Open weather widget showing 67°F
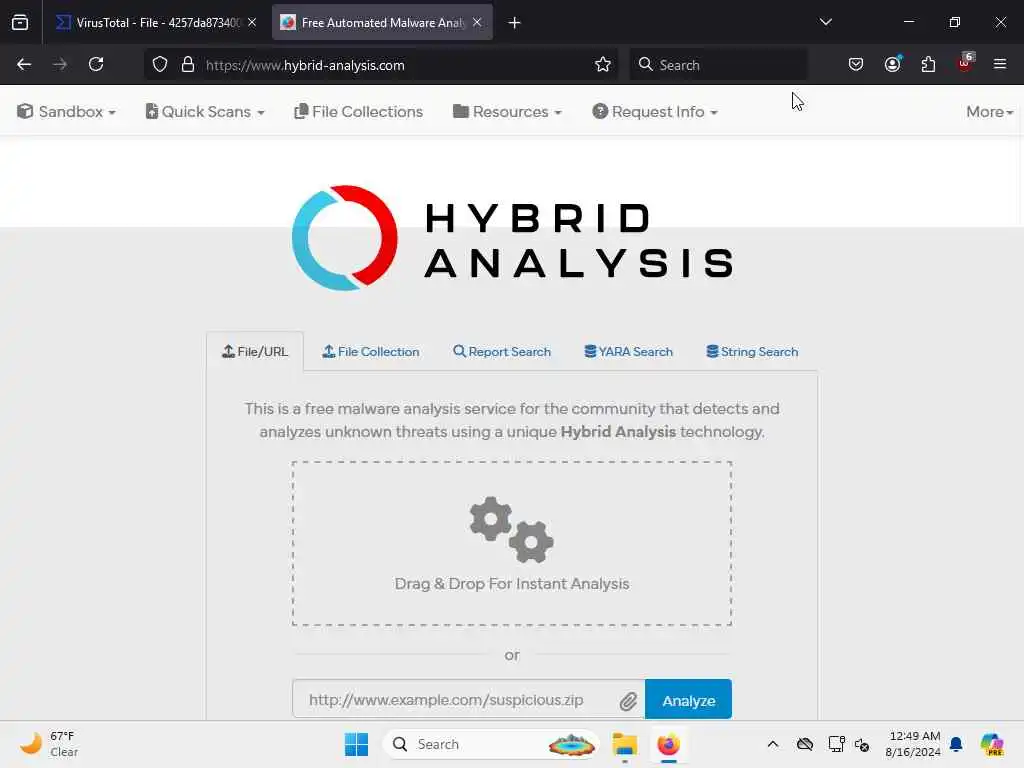Viewport: 1024px width, 768px height. 50,744
